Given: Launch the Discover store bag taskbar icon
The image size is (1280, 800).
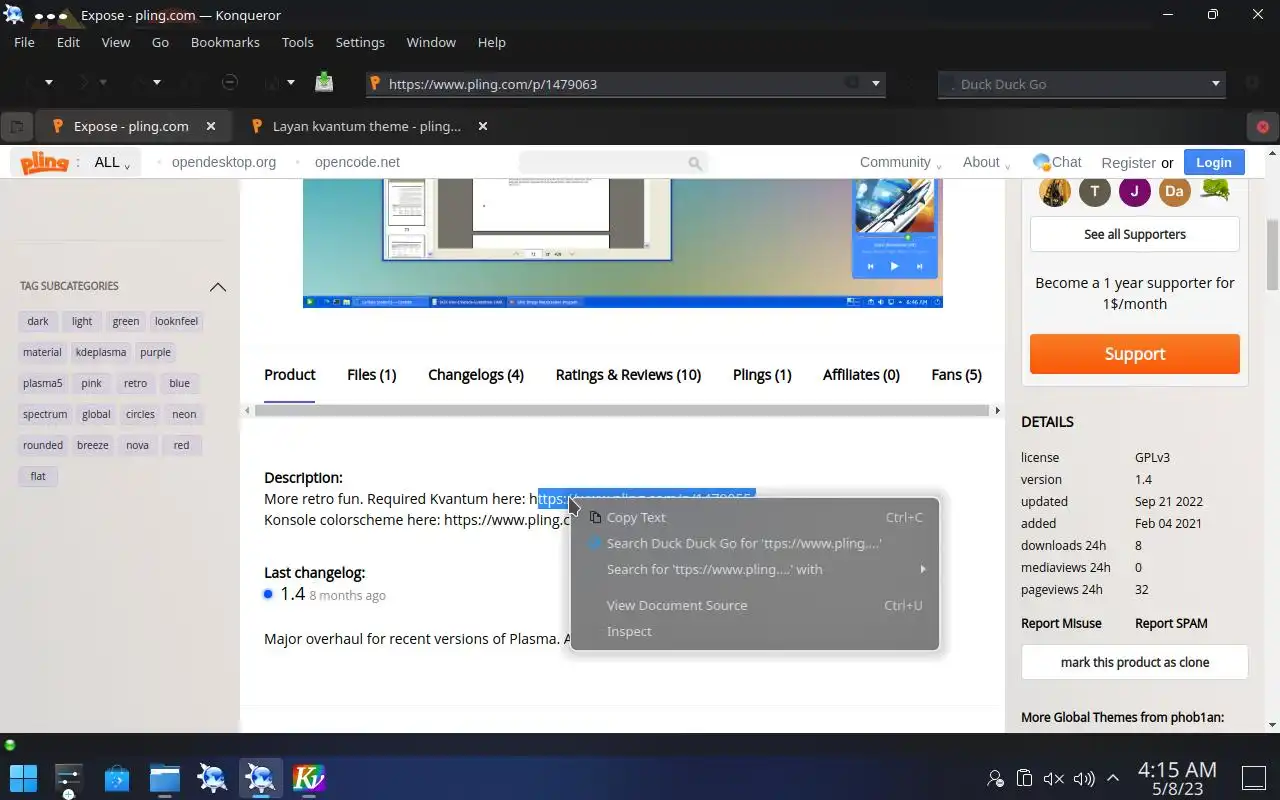Looking at the screenshot, I should point(117,777).
